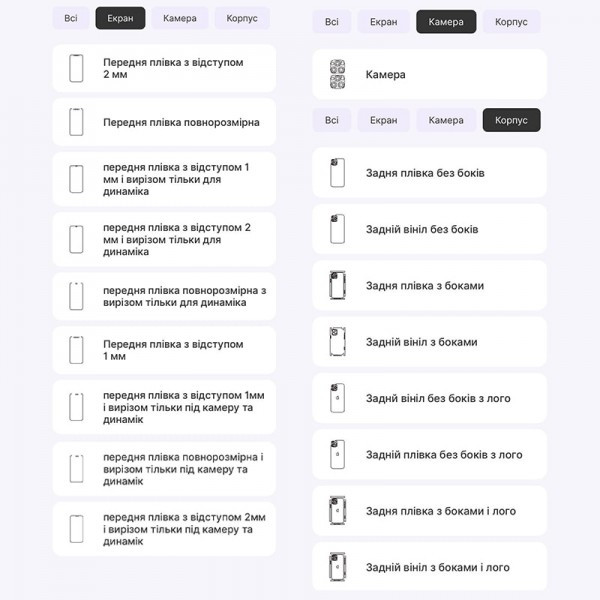The height and width of the screenshot is (600, 600).
Task: Click the camera module icon
Action: pyautogui.click(x=338, y=74)
